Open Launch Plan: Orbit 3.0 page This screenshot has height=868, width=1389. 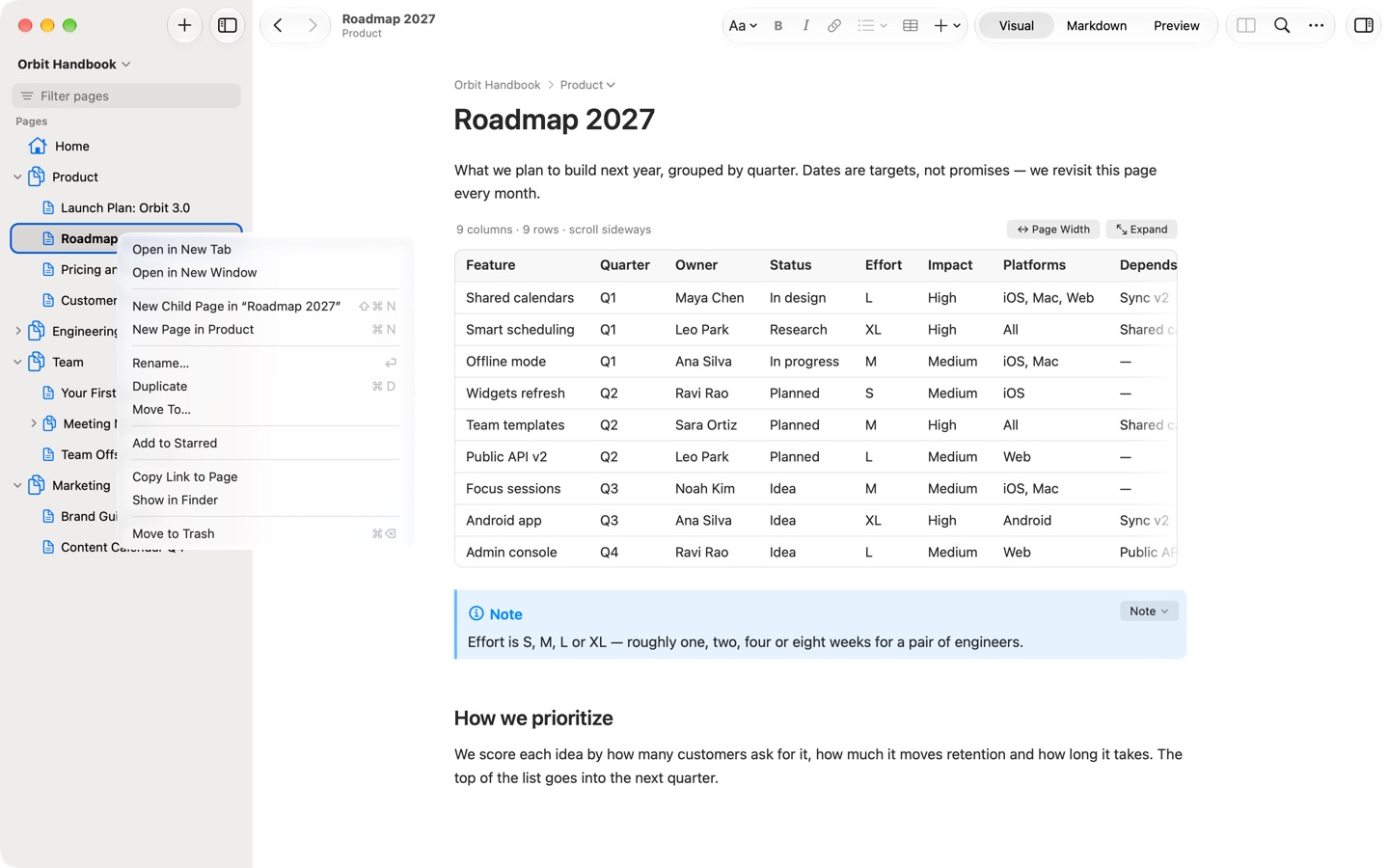(x=125, y=207)
